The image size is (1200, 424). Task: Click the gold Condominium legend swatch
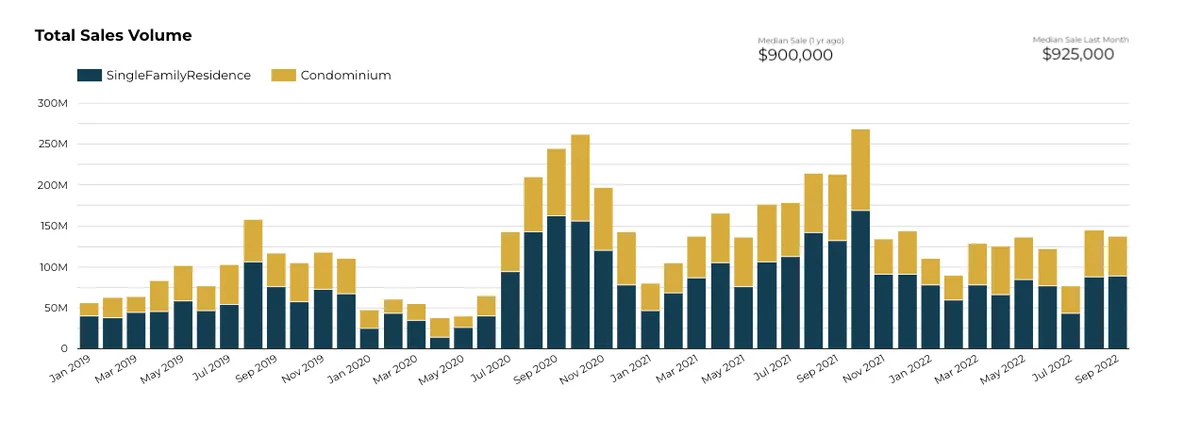coord(284,75)
